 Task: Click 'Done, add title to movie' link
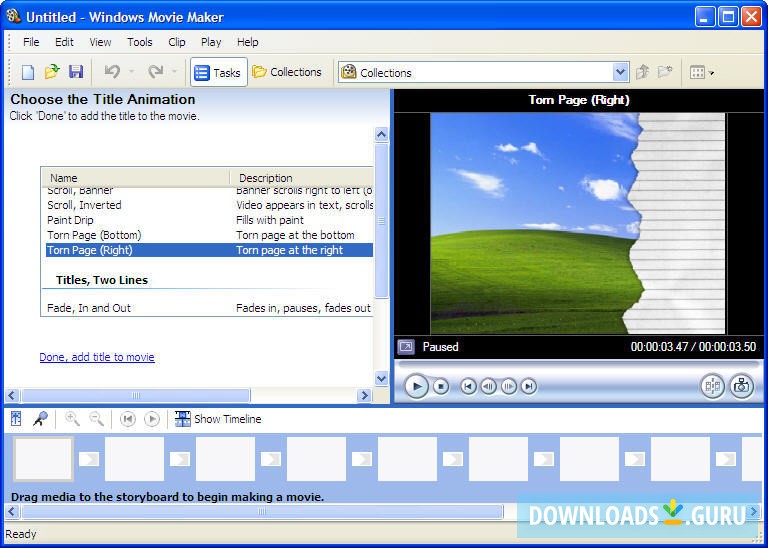(97, 357)
